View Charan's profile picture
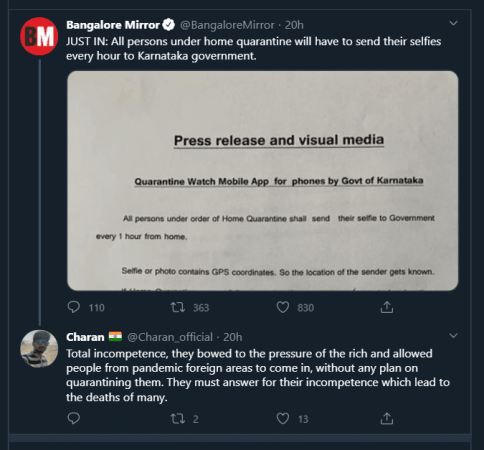Screen dimensions: 484x450 pyautogui.click(x=39, y=349)
